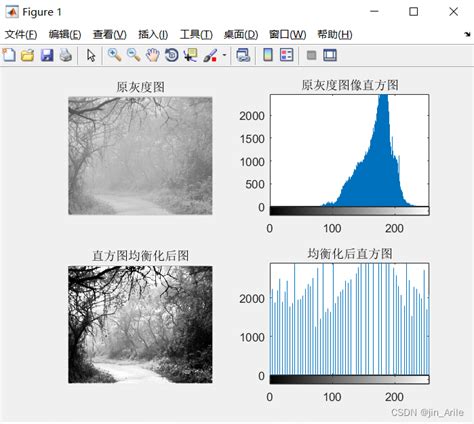Select the Rotate 3D tool
Image resolution: width=474 pixels, height=424 pixels.
pos(172,55)
